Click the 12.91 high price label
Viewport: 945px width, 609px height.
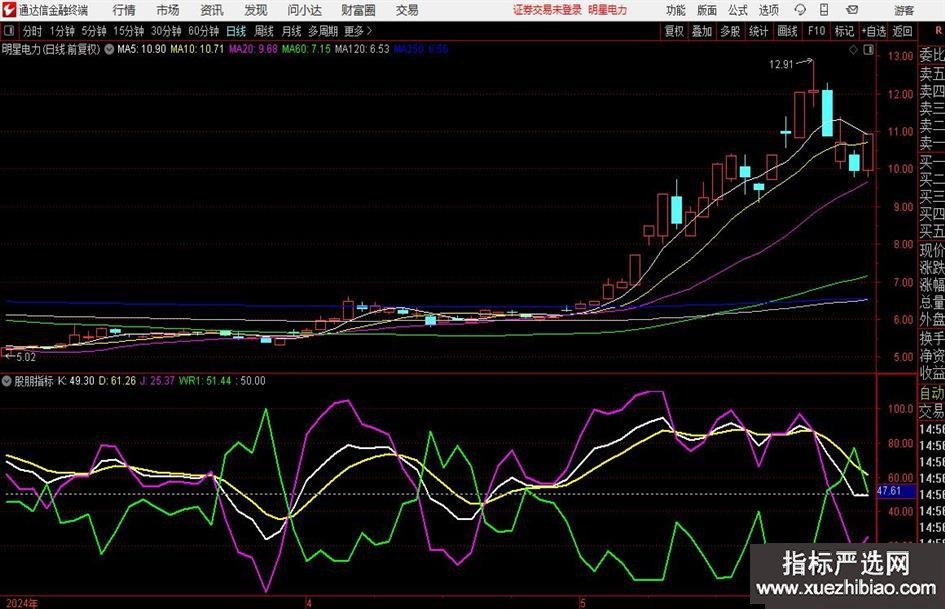point(781,64)
